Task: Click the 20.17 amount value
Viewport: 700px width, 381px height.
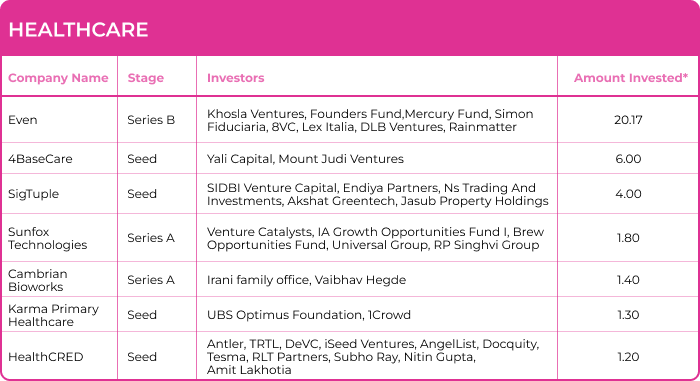Action: tap(628, 120)
